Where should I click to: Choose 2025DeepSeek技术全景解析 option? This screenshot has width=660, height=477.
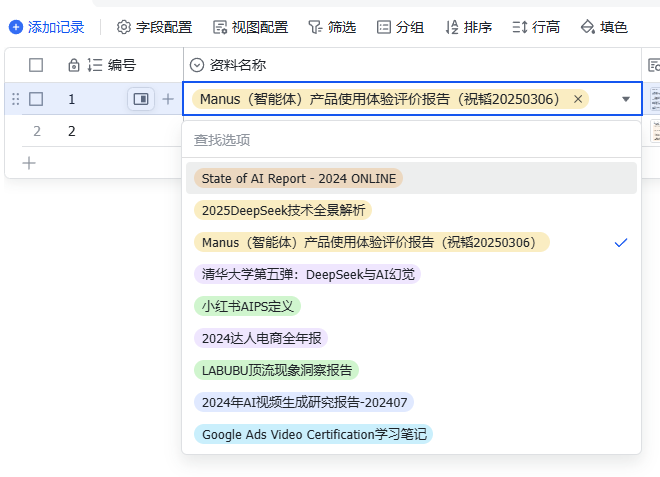point(283,210)
